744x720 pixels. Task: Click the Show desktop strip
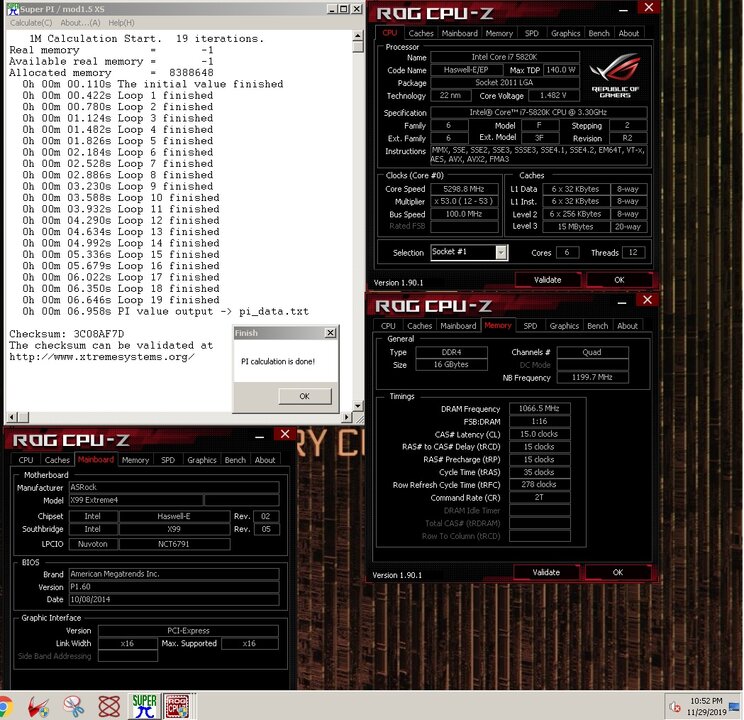click(736, 706)
